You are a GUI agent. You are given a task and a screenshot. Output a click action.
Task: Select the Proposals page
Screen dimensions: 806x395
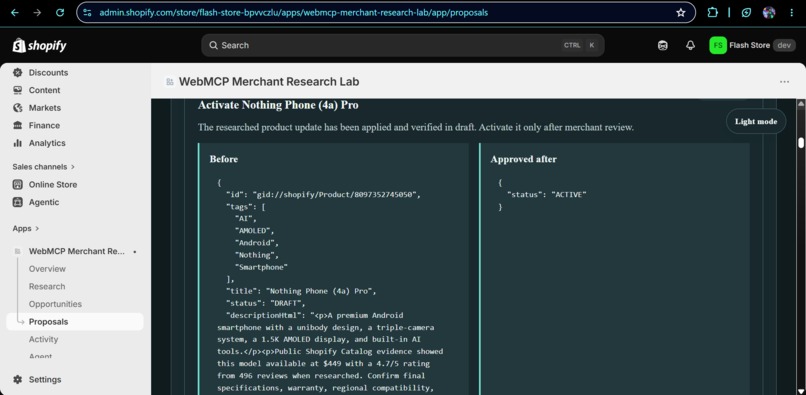[75, 322]
